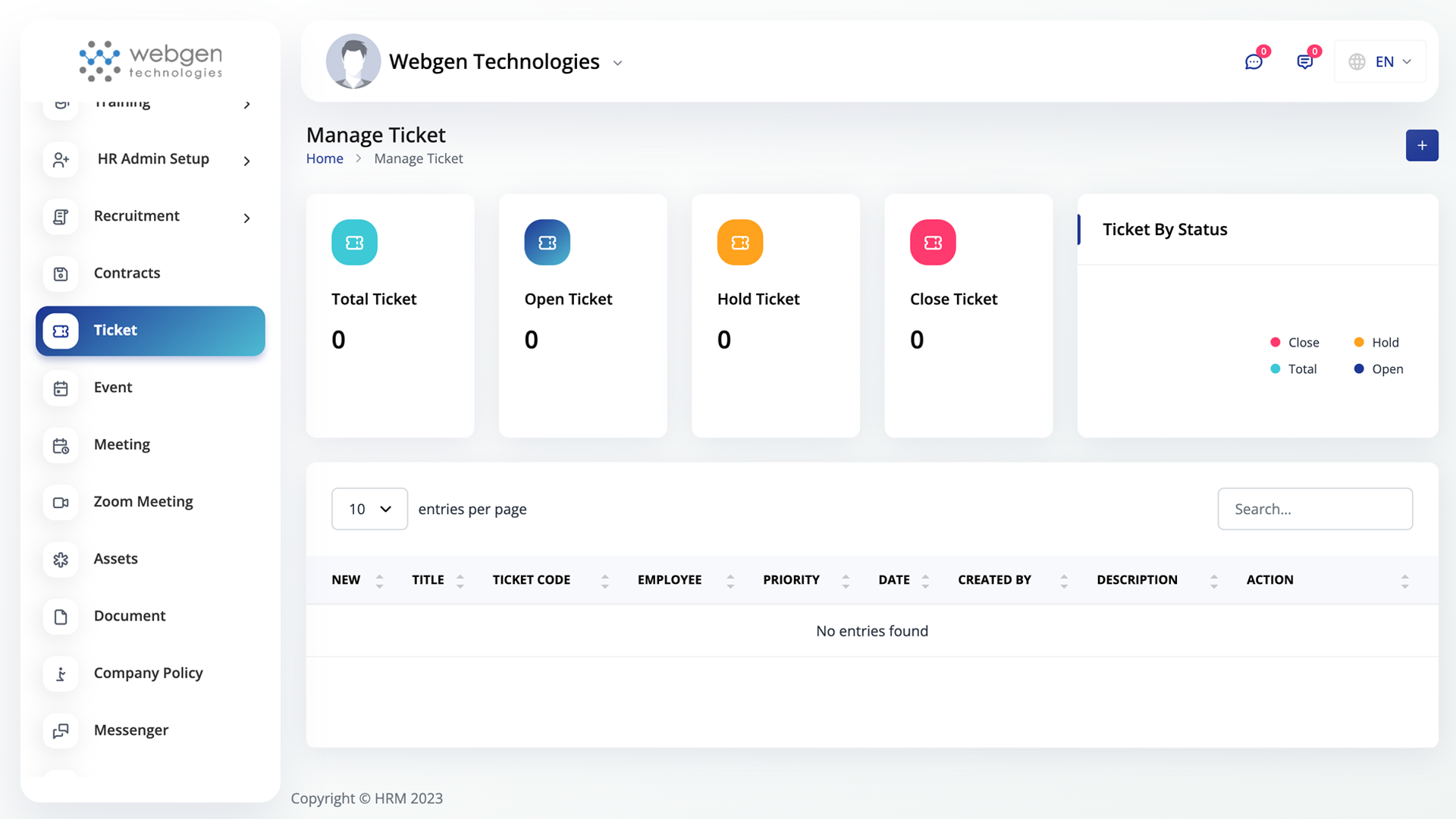
Task: Click the add new ticket plus button
Action: 1422,145
